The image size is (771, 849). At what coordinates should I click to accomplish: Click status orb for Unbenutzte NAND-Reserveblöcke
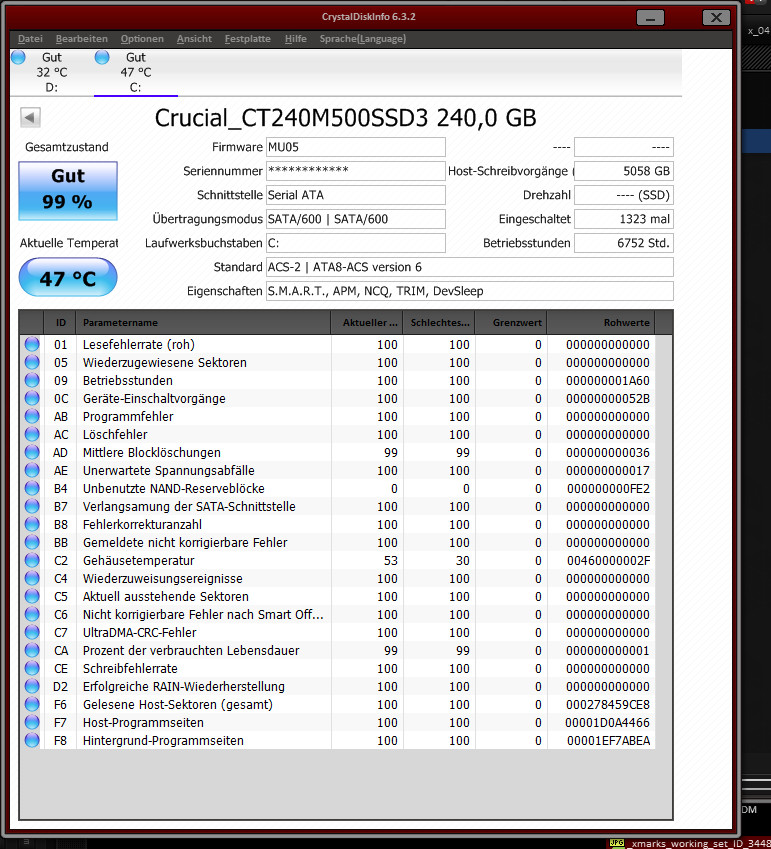click(x=32, y=488)
